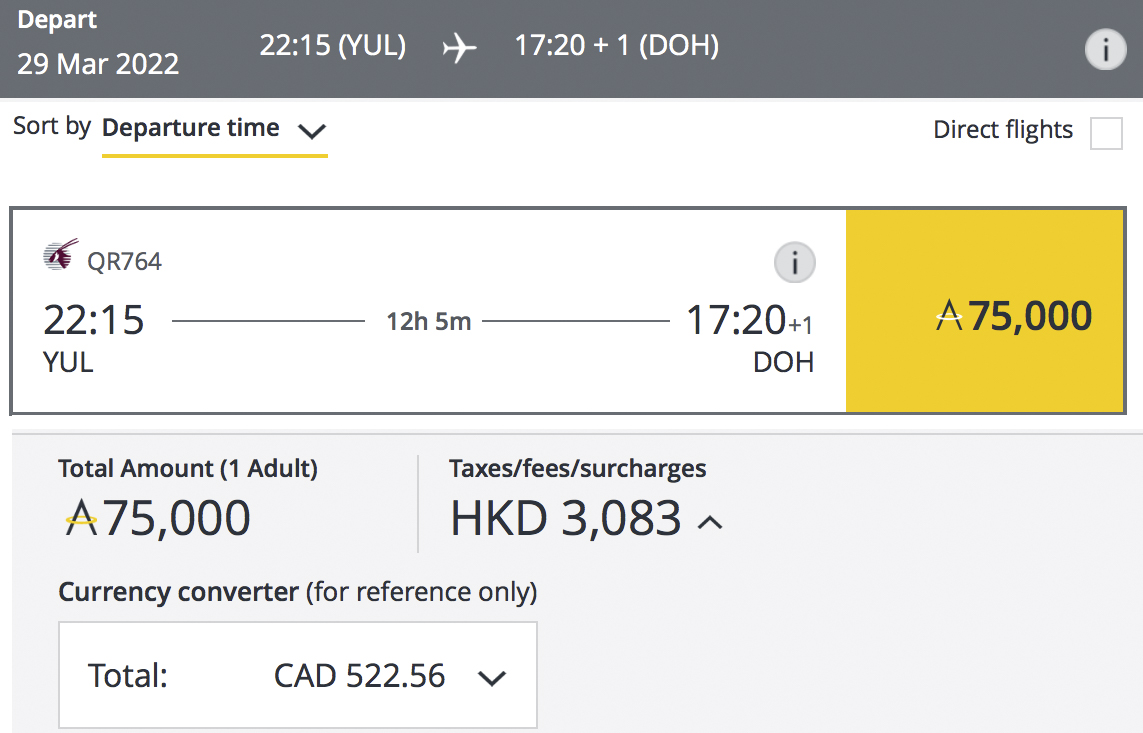Viewport: 1143px width, 733px height.
Task: Click the chevron arrow in the currency Total box
Action: point(491,678)
